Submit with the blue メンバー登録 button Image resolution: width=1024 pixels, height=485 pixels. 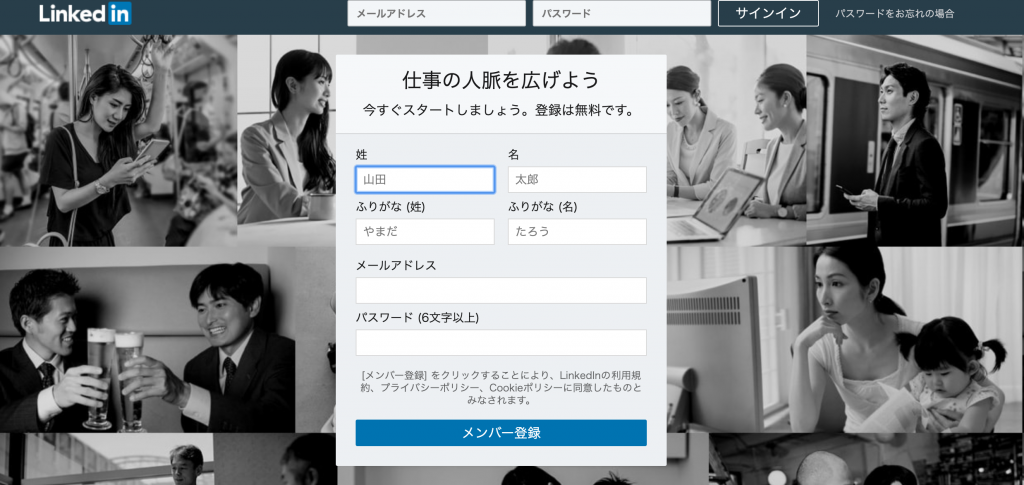[x=501, y=433]
